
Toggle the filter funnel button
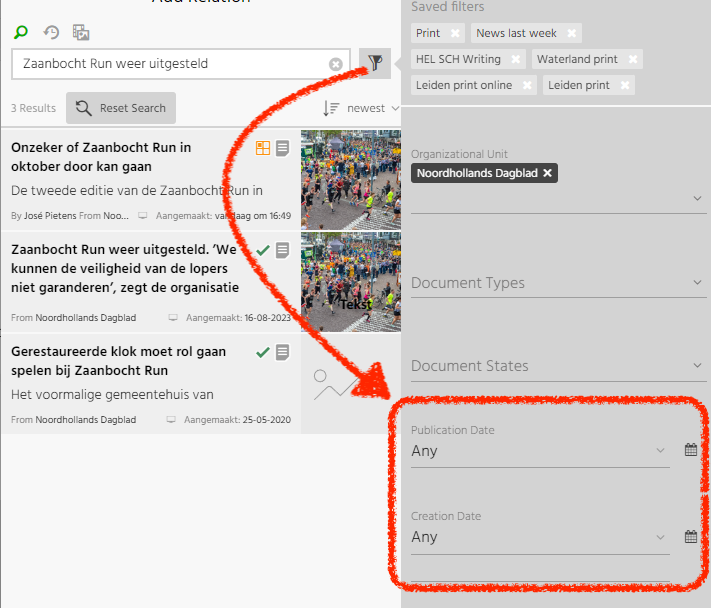coord(375,63)
